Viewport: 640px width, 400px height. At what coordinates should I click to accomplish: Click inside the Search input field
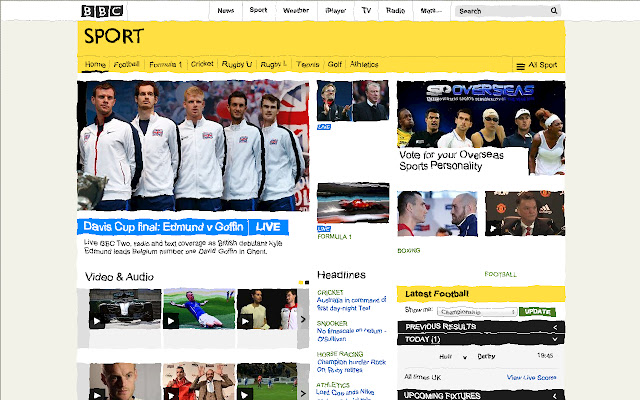pos(502,11)
